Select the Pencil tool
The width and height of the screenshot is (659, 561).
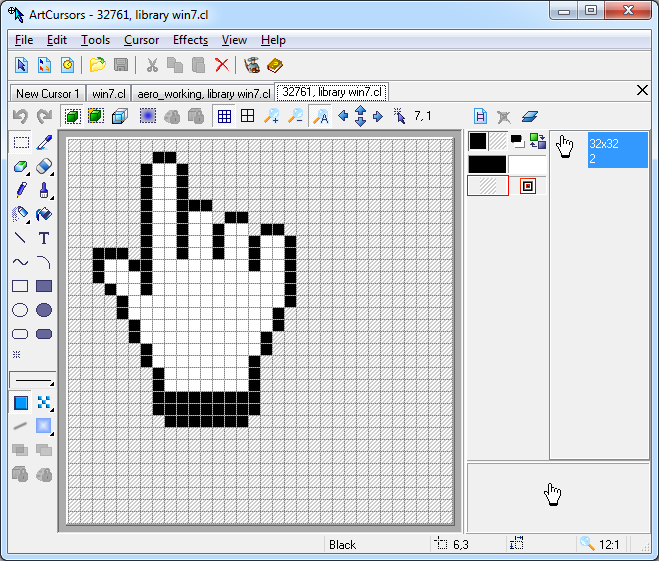[20, 190]
